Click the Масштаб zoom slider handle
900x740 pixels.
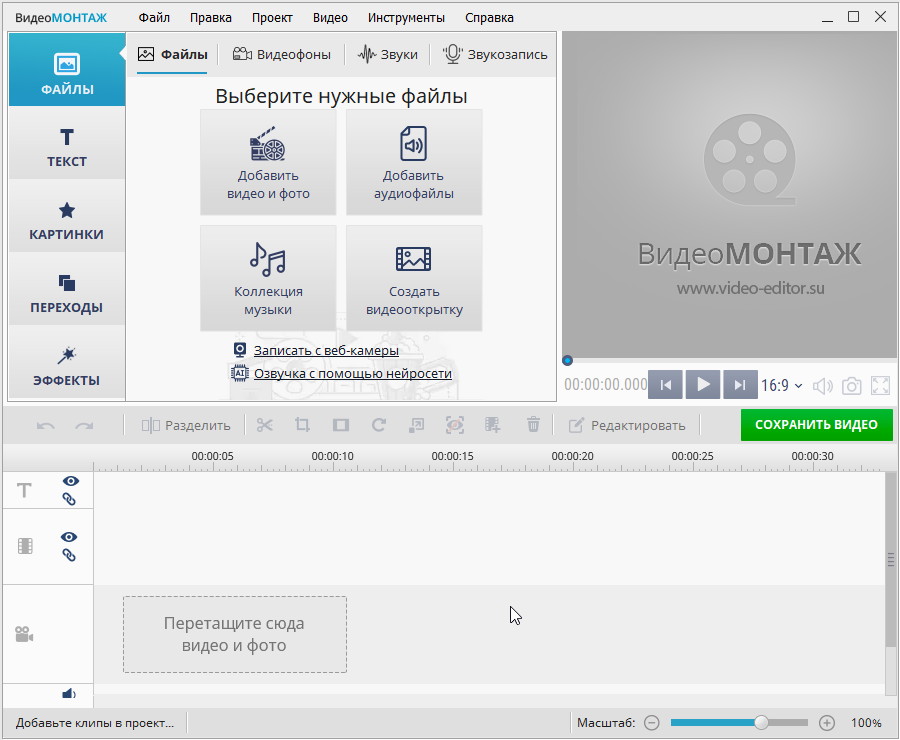coord(761,723)
